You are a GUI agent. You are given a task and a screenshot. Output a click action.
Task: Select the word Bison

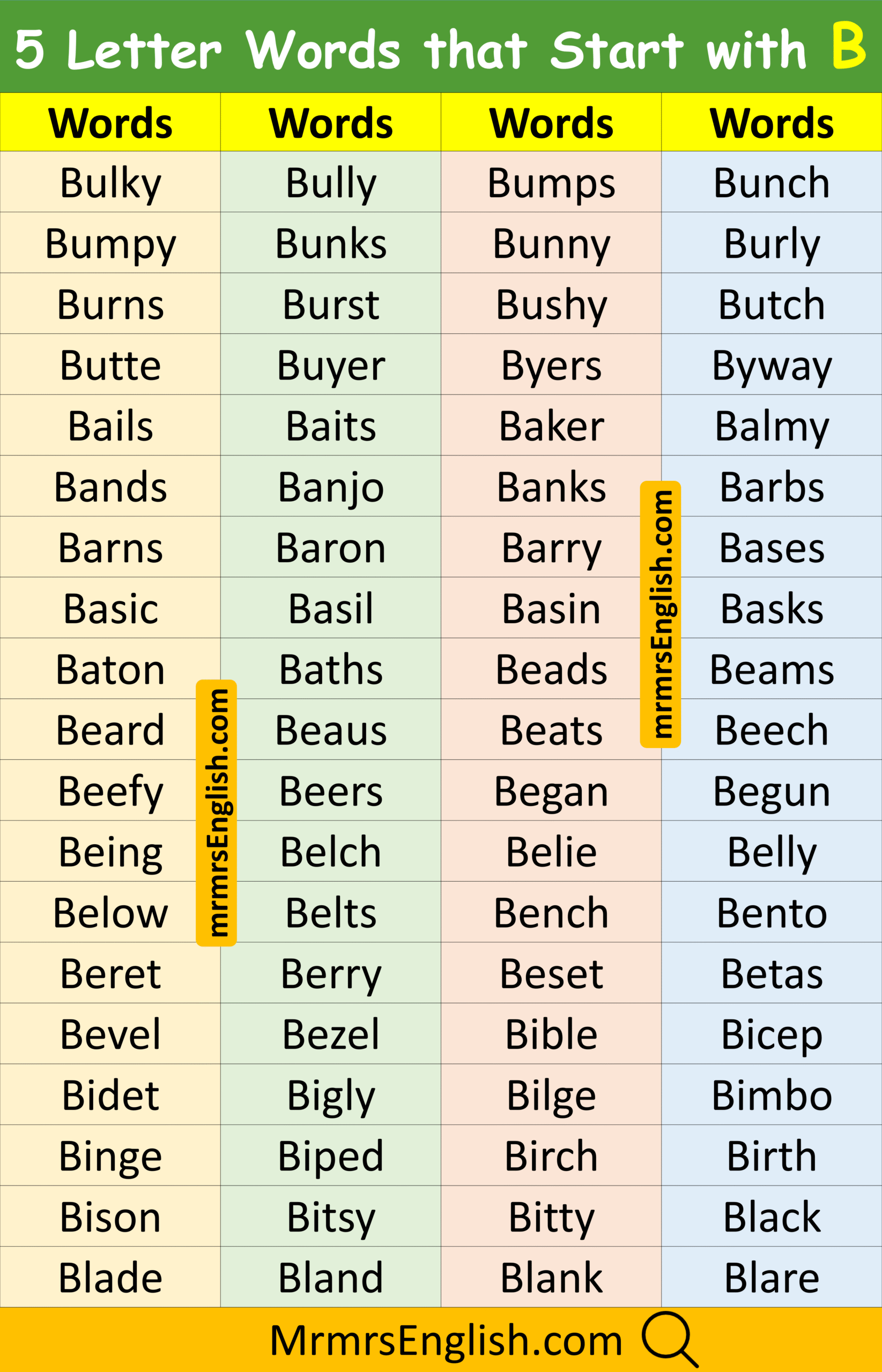coord(110,1217)
